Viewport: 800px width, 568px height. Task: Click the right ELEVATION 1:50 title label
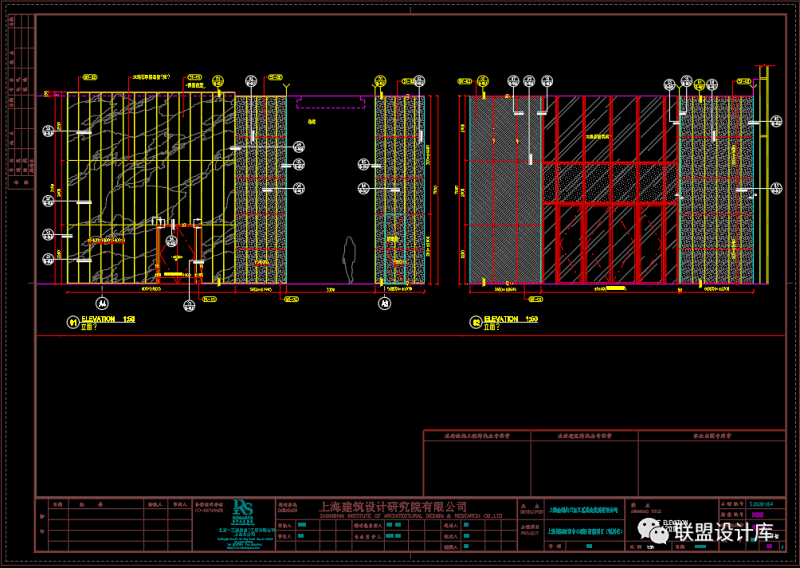click(x=511, y=319)
